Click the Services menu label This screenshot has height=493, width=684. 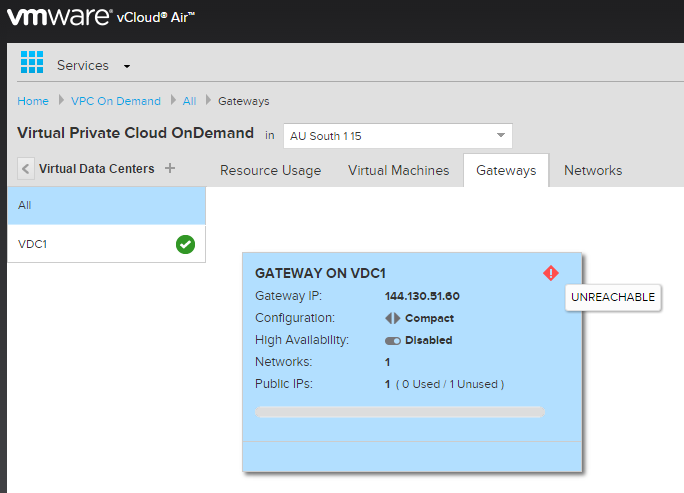click(83, 65)
